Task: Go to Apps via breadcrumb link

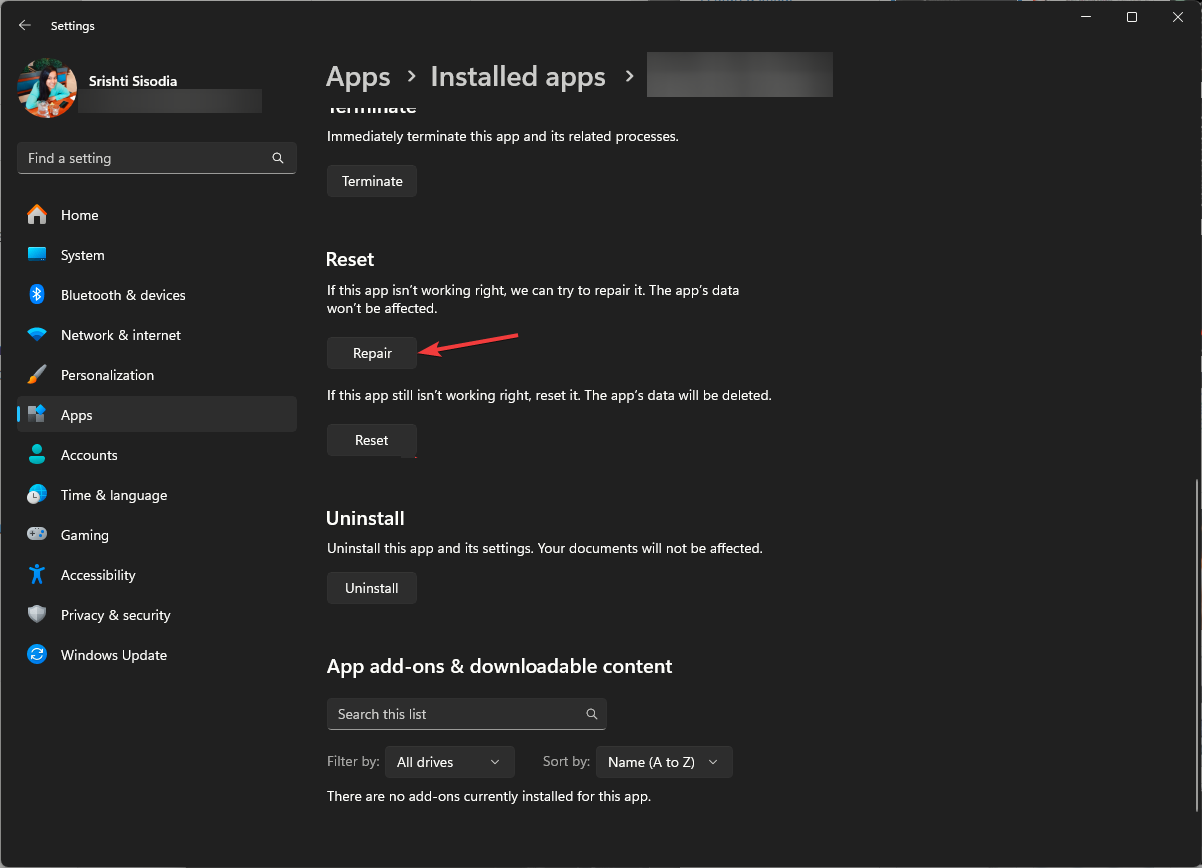Action: click(358, 76)
